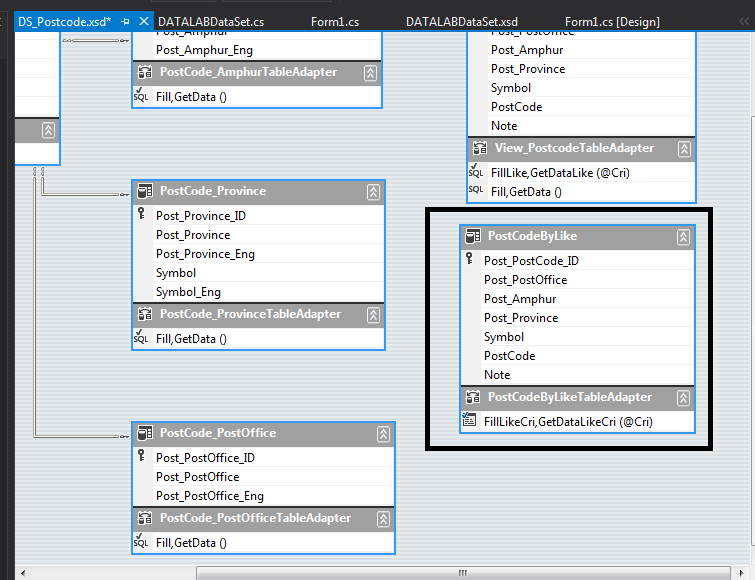Viewport: 755px width, 580px height.
Task: Click the PostCode_PostOfficeTableAdapter adapter icon
Action: (x=145, y=518)
